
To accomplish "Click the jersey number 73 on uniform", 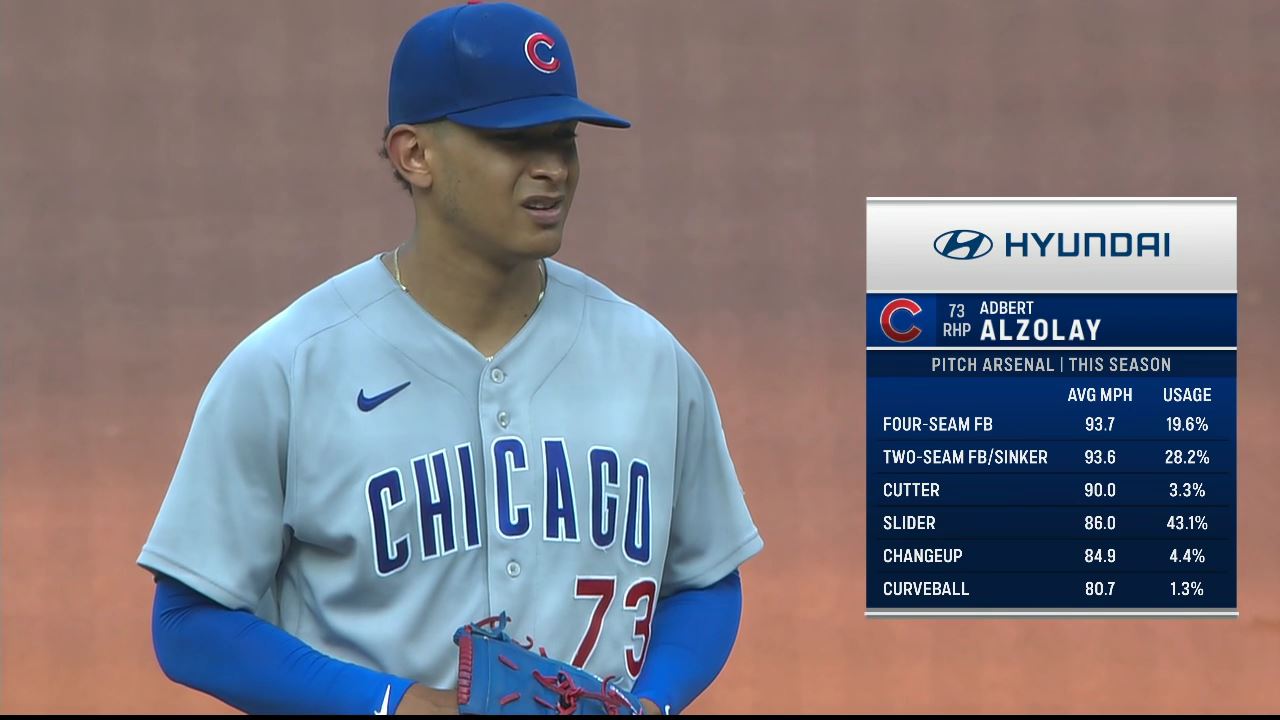I will pos(614,623).
